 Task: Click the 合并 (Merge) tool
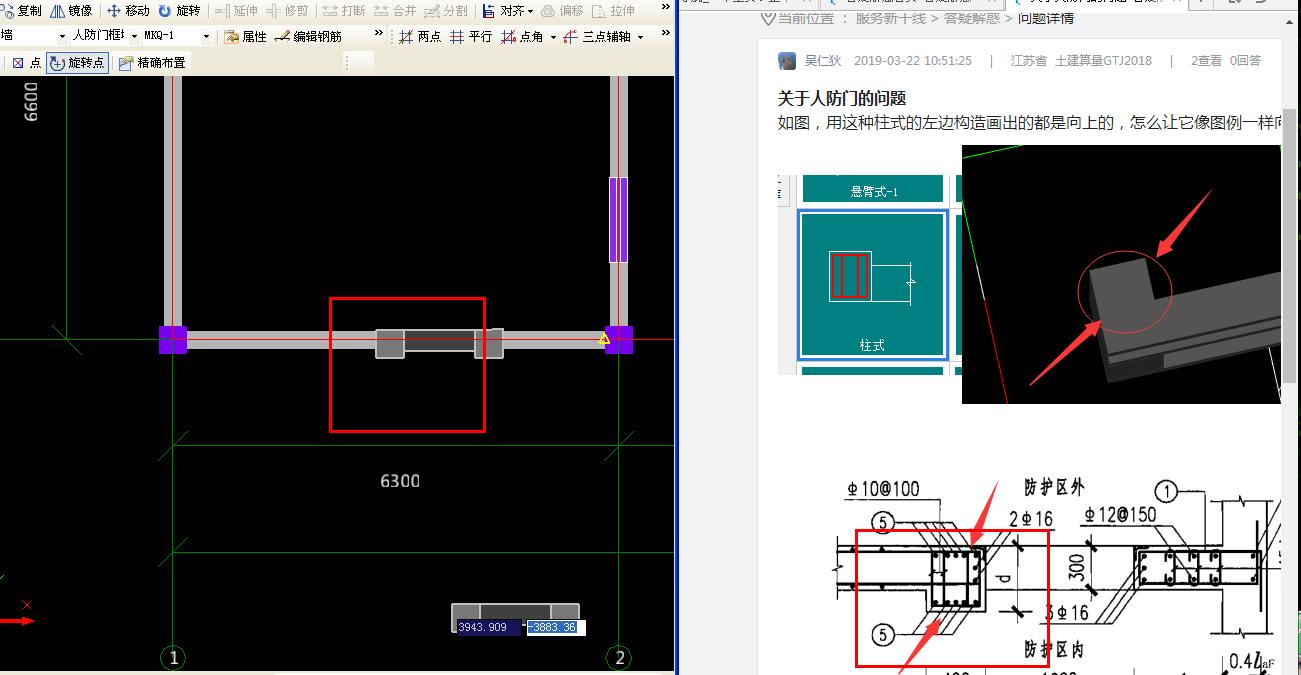[395, 11]
